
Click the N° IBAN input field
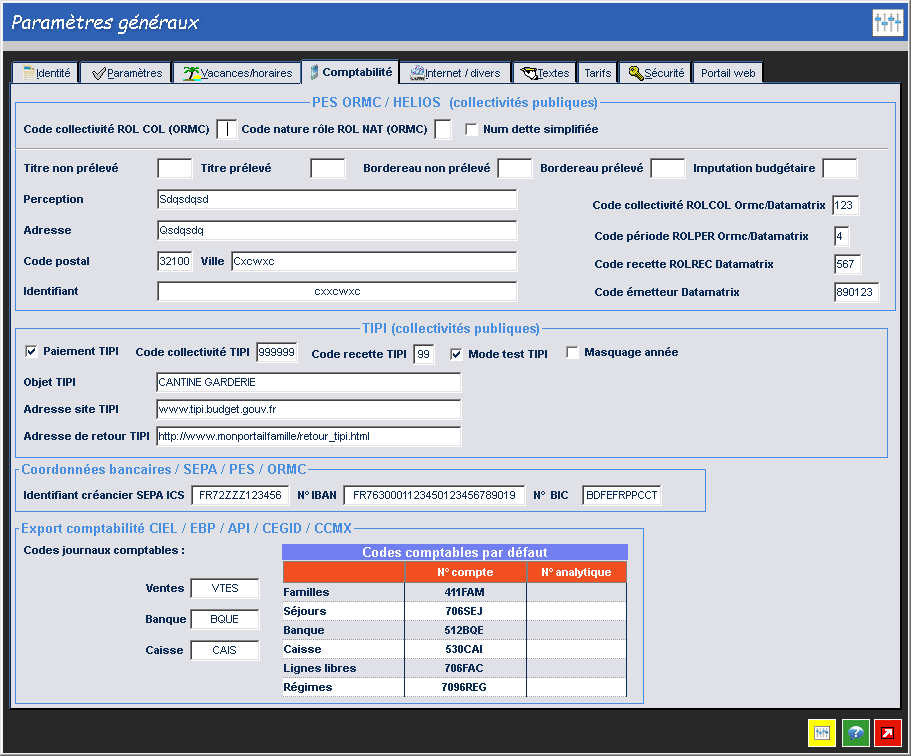point(434,495)
